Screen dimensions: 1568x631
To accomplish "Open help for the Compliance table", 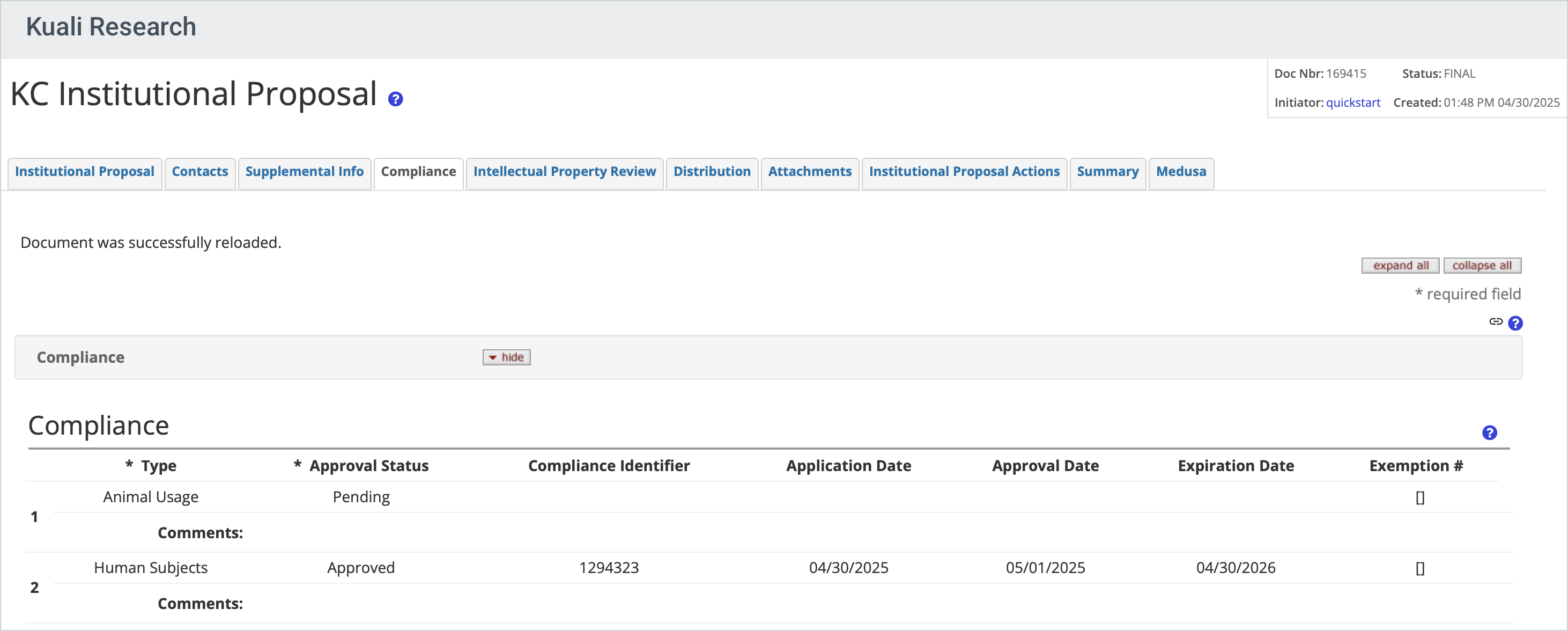I will coord(1490,432).
